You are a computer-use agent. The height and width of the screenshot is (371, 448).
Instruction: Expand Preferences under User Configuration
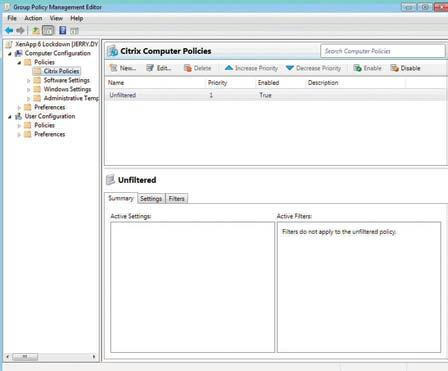point(19,134)
